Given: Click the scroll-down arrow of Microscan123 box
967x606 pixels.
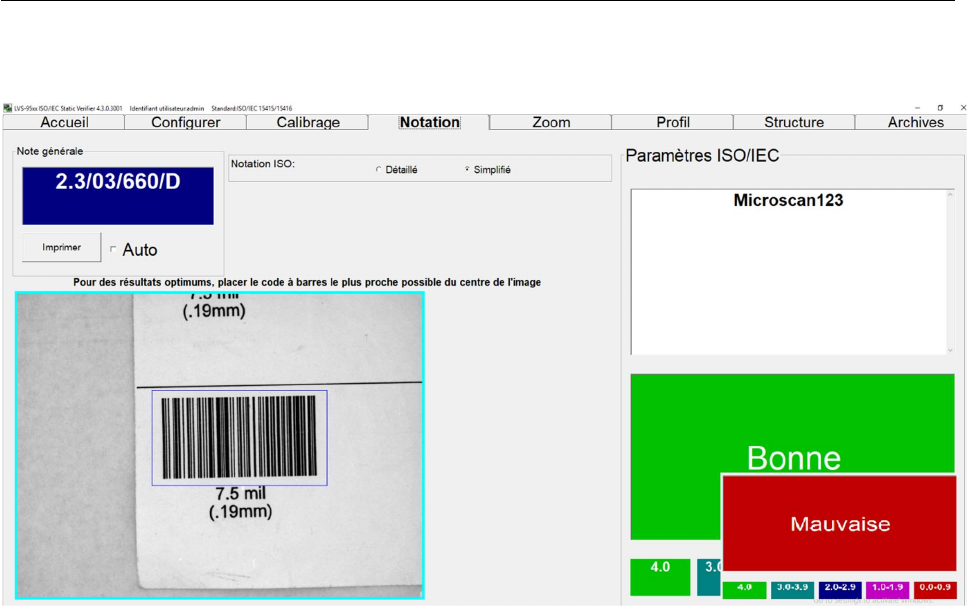Looking at the screenshot, I should [950, 350].
